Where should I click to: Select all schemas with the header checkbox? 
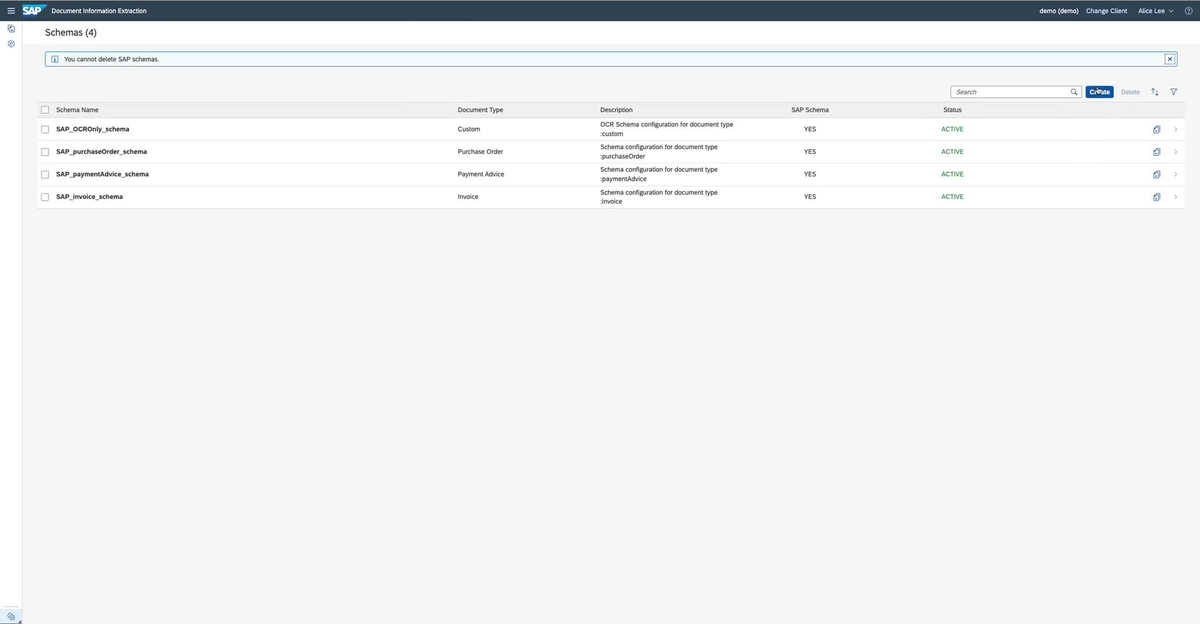43,107
